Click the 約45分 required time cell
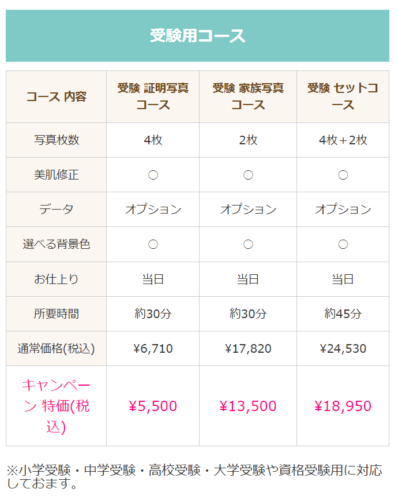 [x=343, y=314]
